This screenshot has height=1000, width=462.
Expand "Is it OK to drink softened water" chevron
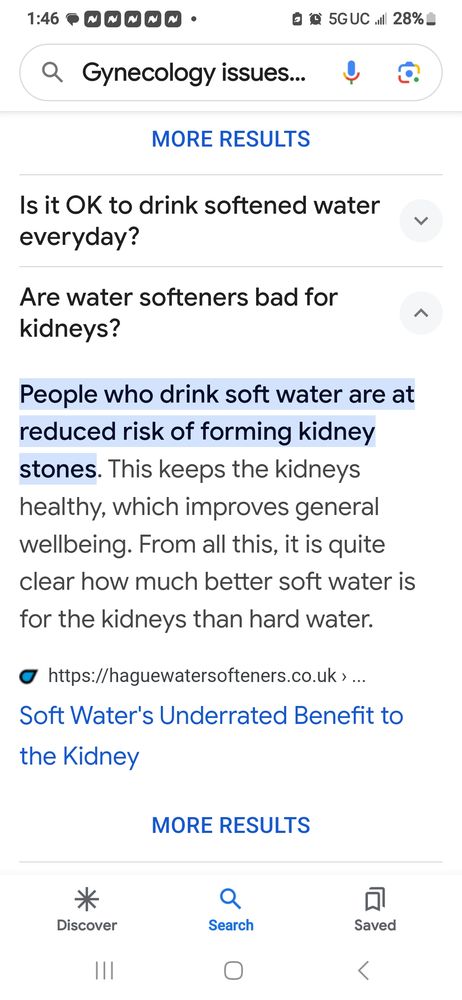click(421, 221)
